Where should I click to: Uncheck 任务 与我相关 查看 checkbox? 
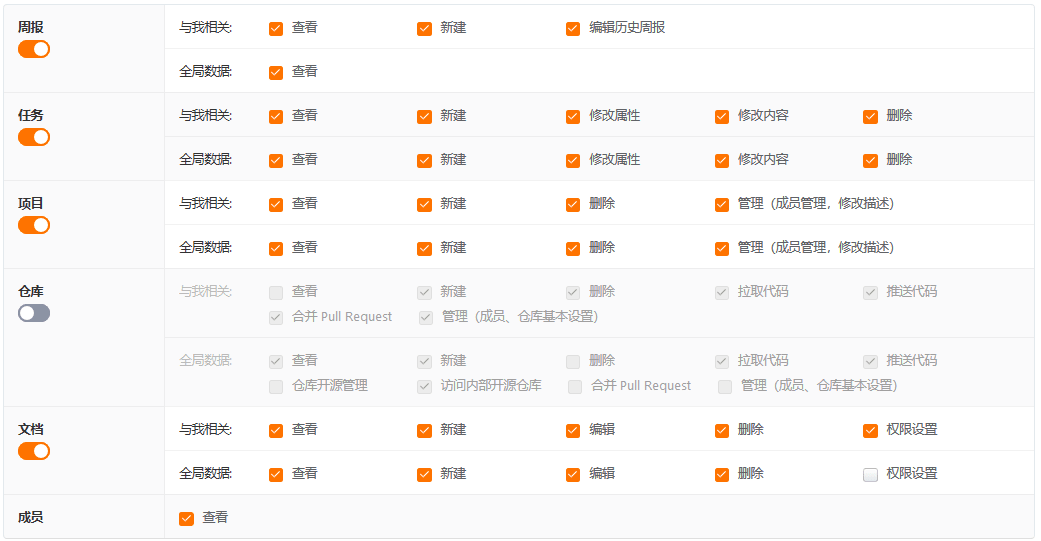click(x=276, y=116)
